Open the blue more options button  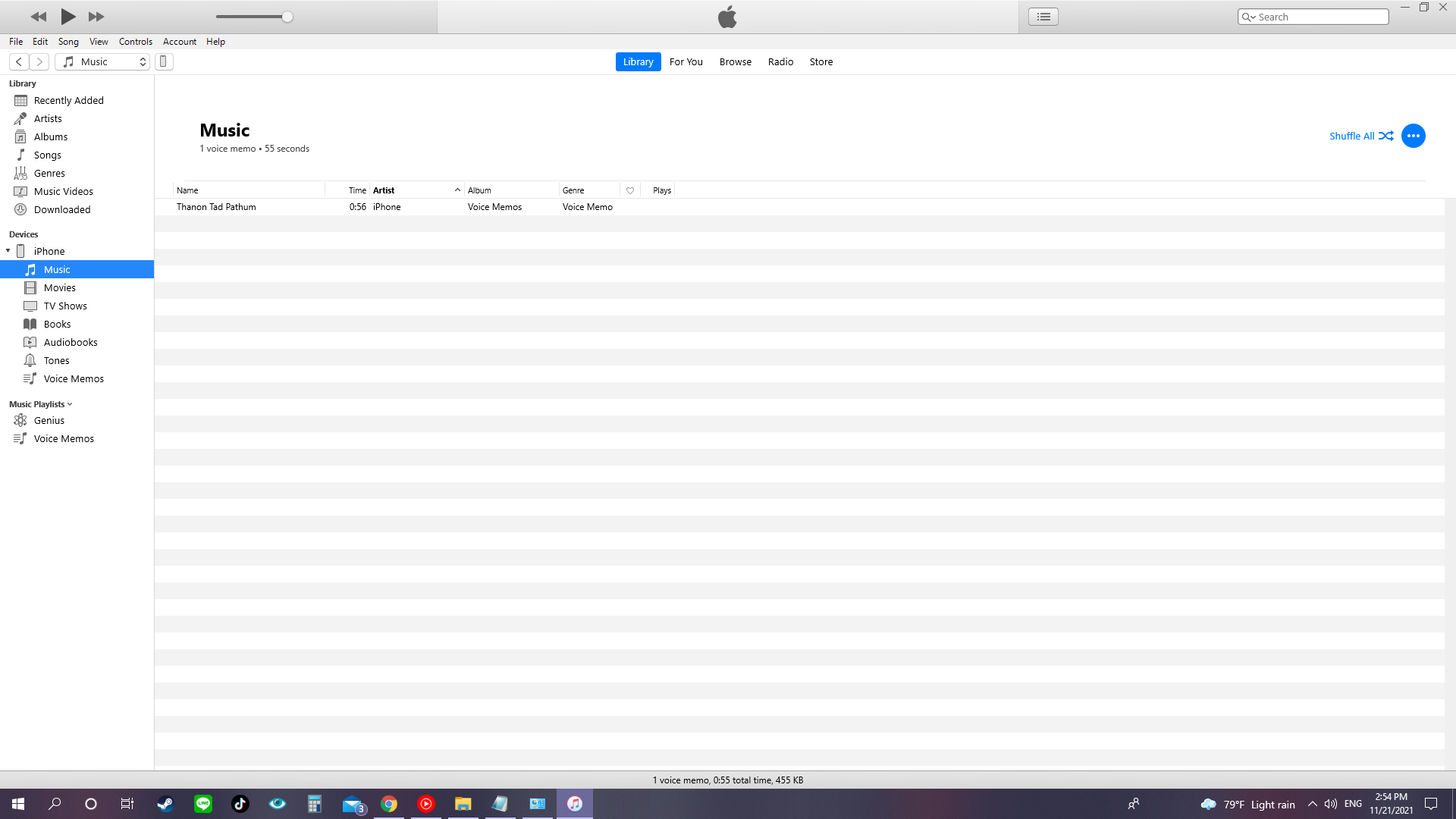[x=1413, y=136]
